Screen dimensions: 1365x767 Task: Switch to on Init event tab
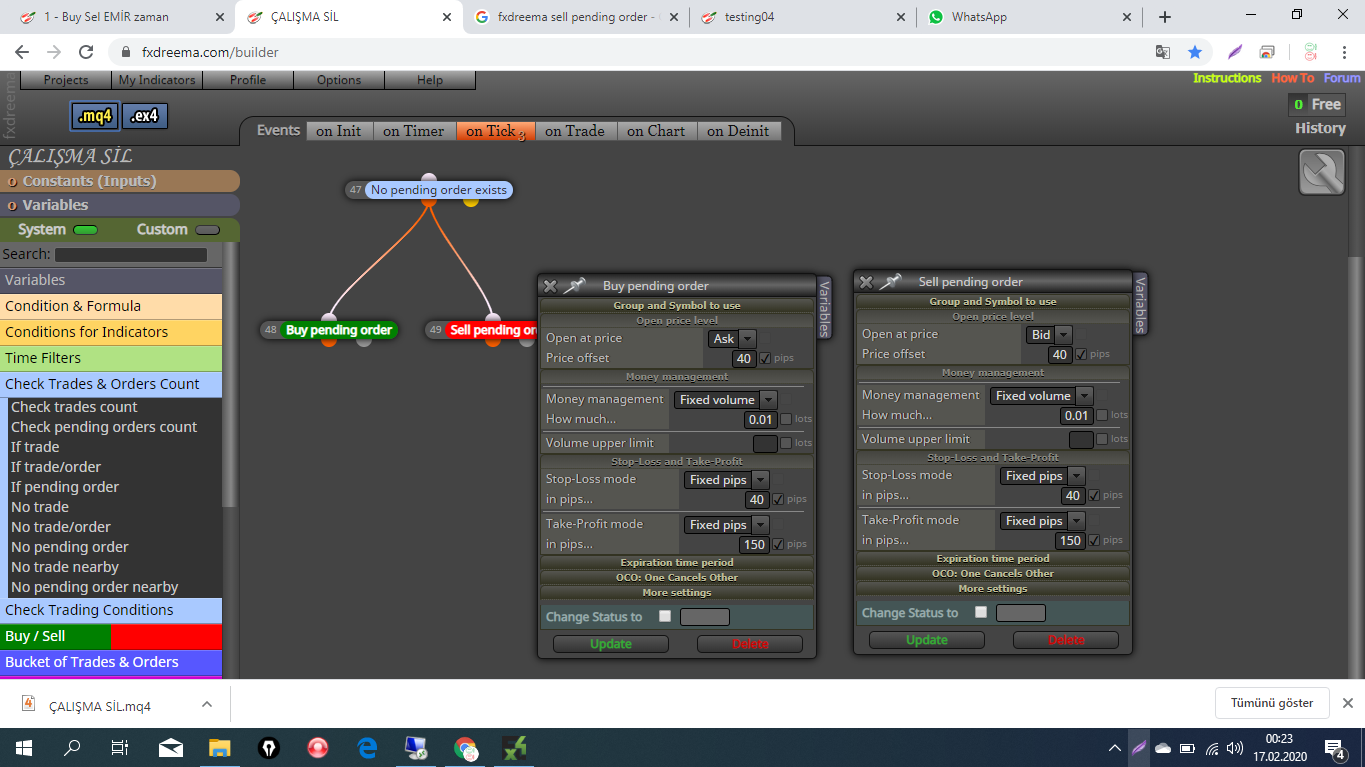[339, 131]
